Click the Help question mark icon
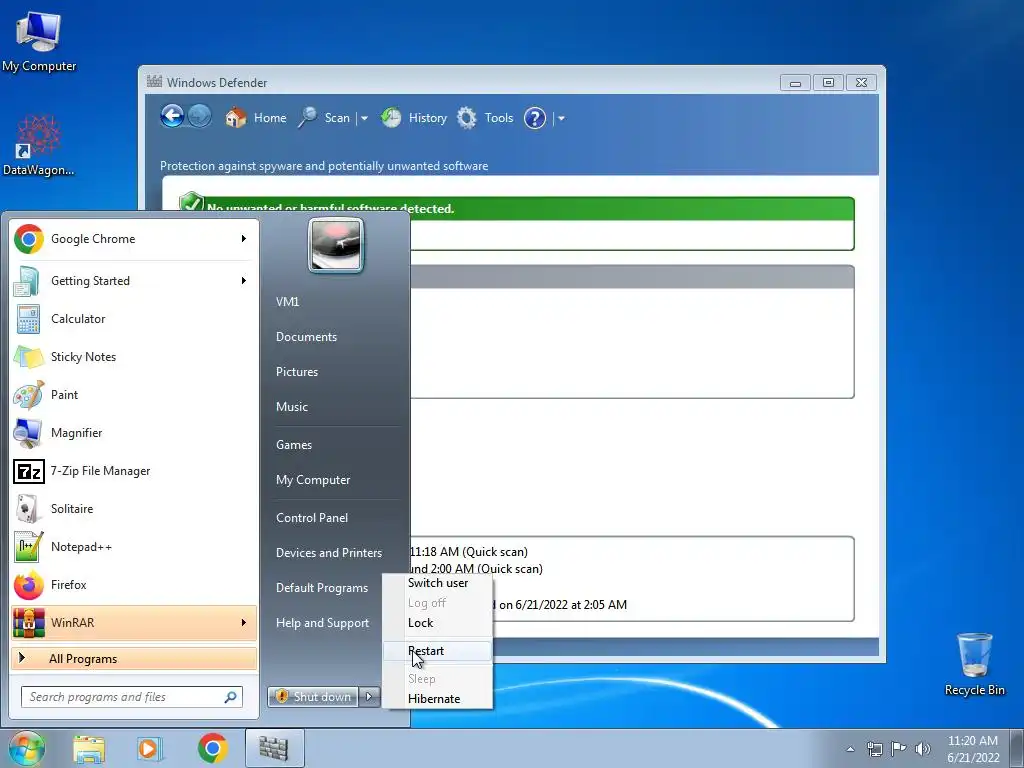This screenshot has width=1024, height=768. [x=534, y=118]
